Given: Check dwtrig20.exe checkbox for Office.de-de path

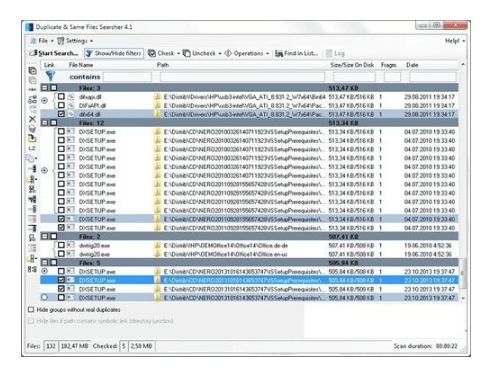Looking at the screenshot, I should pyautogui.click(x=61, y=245).
